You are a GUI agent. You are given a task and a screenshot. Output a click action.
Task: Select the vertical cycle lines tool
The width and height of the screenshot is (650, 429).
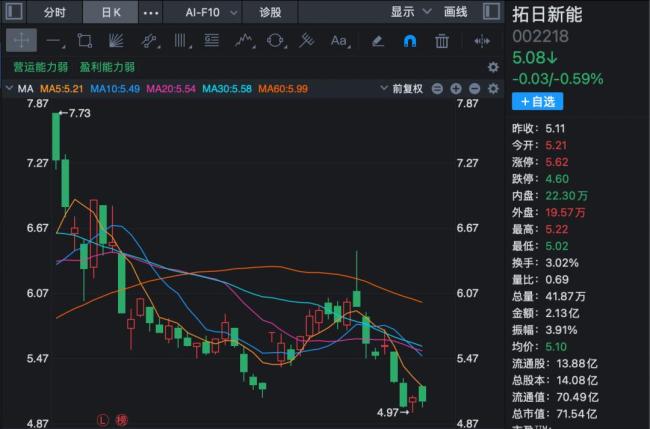(181, 41)
